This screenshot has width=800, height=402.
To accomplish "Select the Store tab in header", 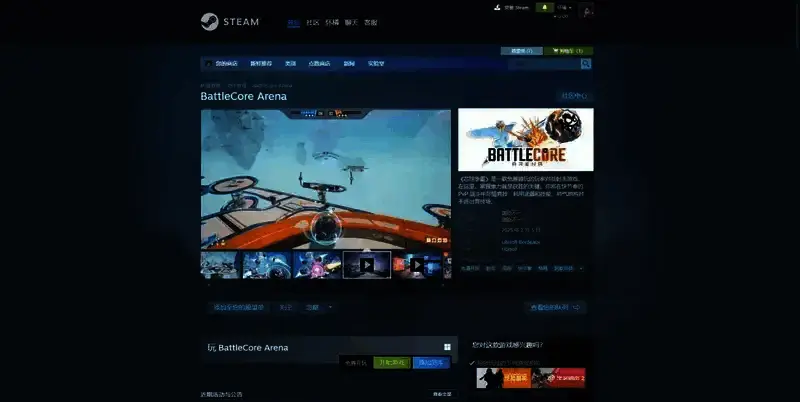I will click(293, 22).
